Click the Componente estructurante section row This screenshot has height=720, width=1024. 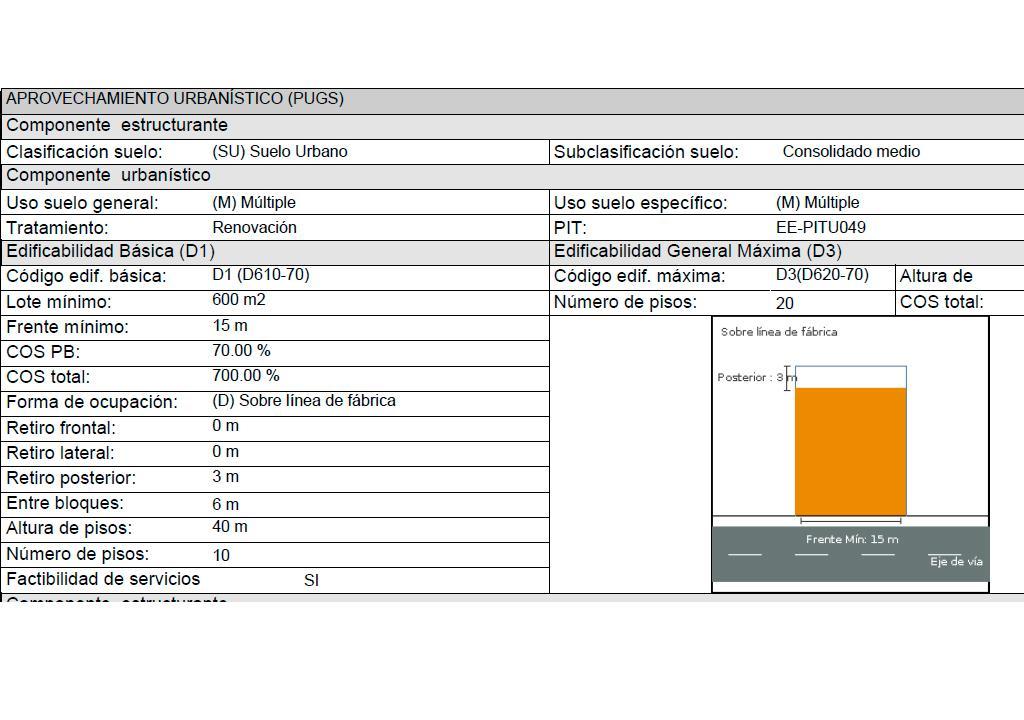pyautogui.click(x=512, y=126)
